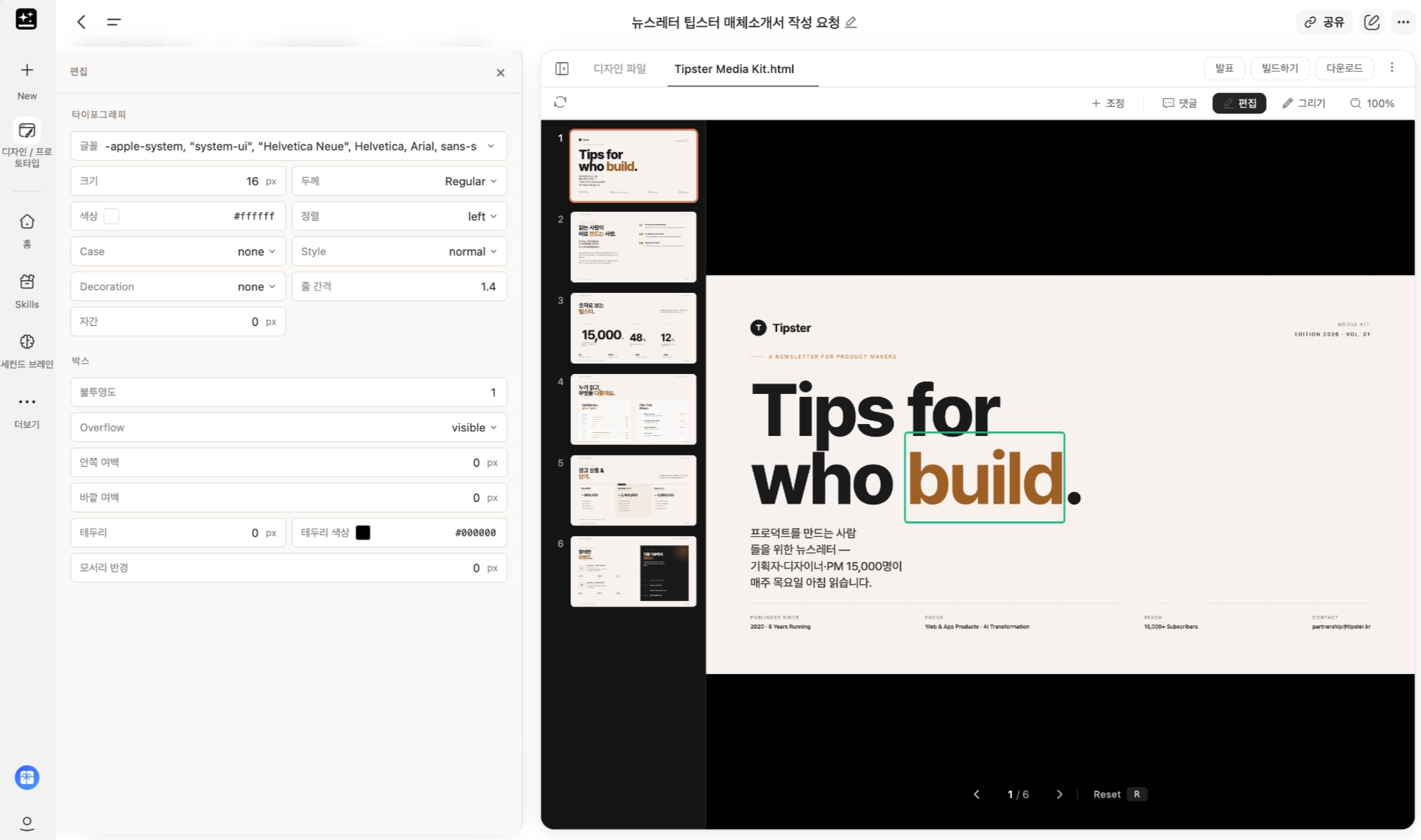Click the 다운로드 button
This screenshot has width=1421, height=840.
pos(1344,68)
